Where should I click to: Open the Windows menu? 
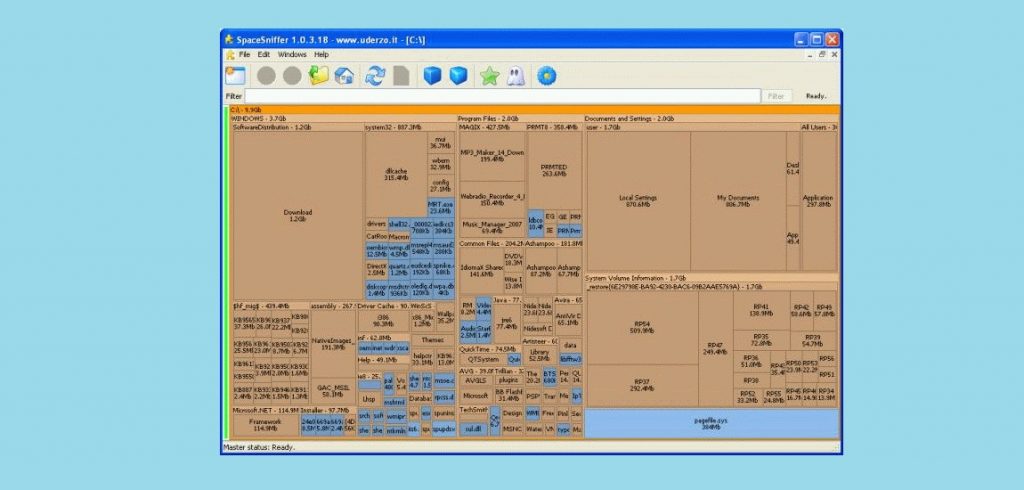[x=292, y=55]
